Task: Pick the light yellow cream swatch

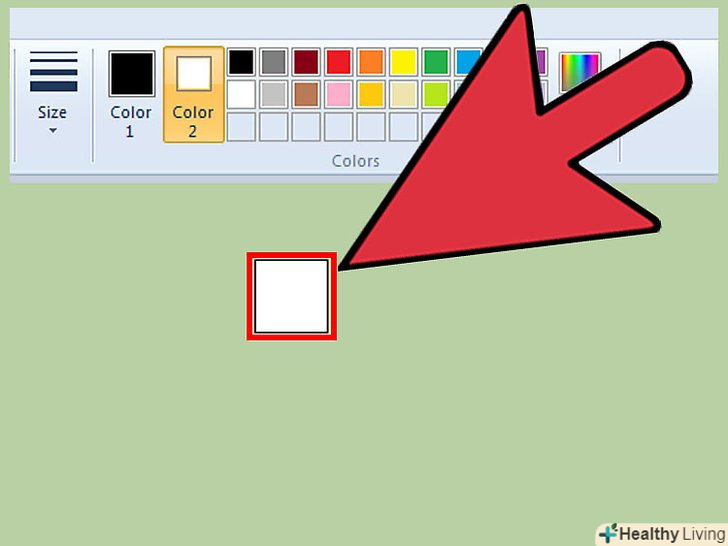Action: point(403,94)
